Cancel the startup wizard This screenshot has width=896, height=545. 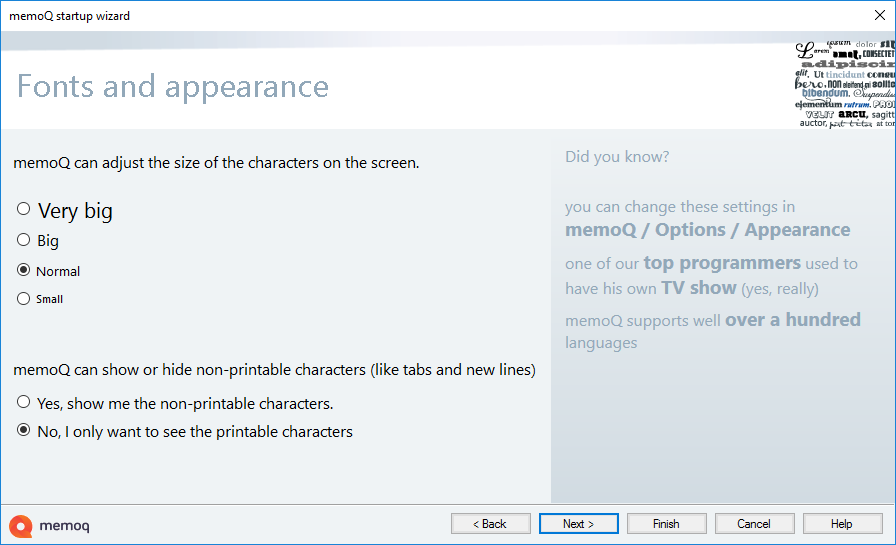(754, 524)
